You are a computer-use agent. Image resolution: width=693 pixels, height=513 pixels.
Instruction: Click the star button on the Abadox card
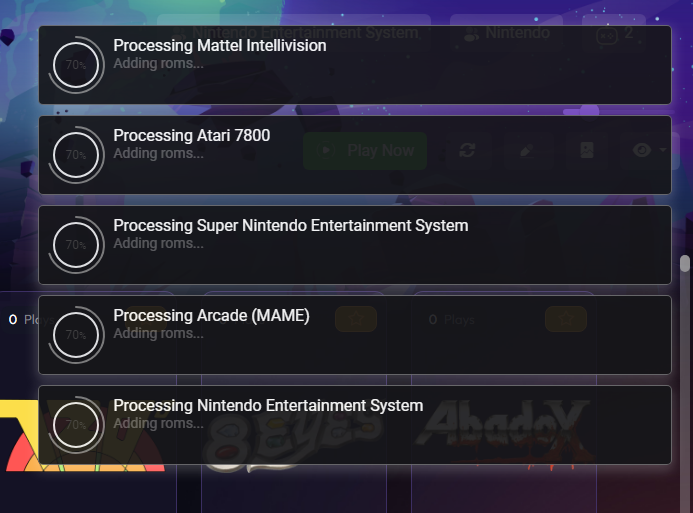tap(566, 319)
